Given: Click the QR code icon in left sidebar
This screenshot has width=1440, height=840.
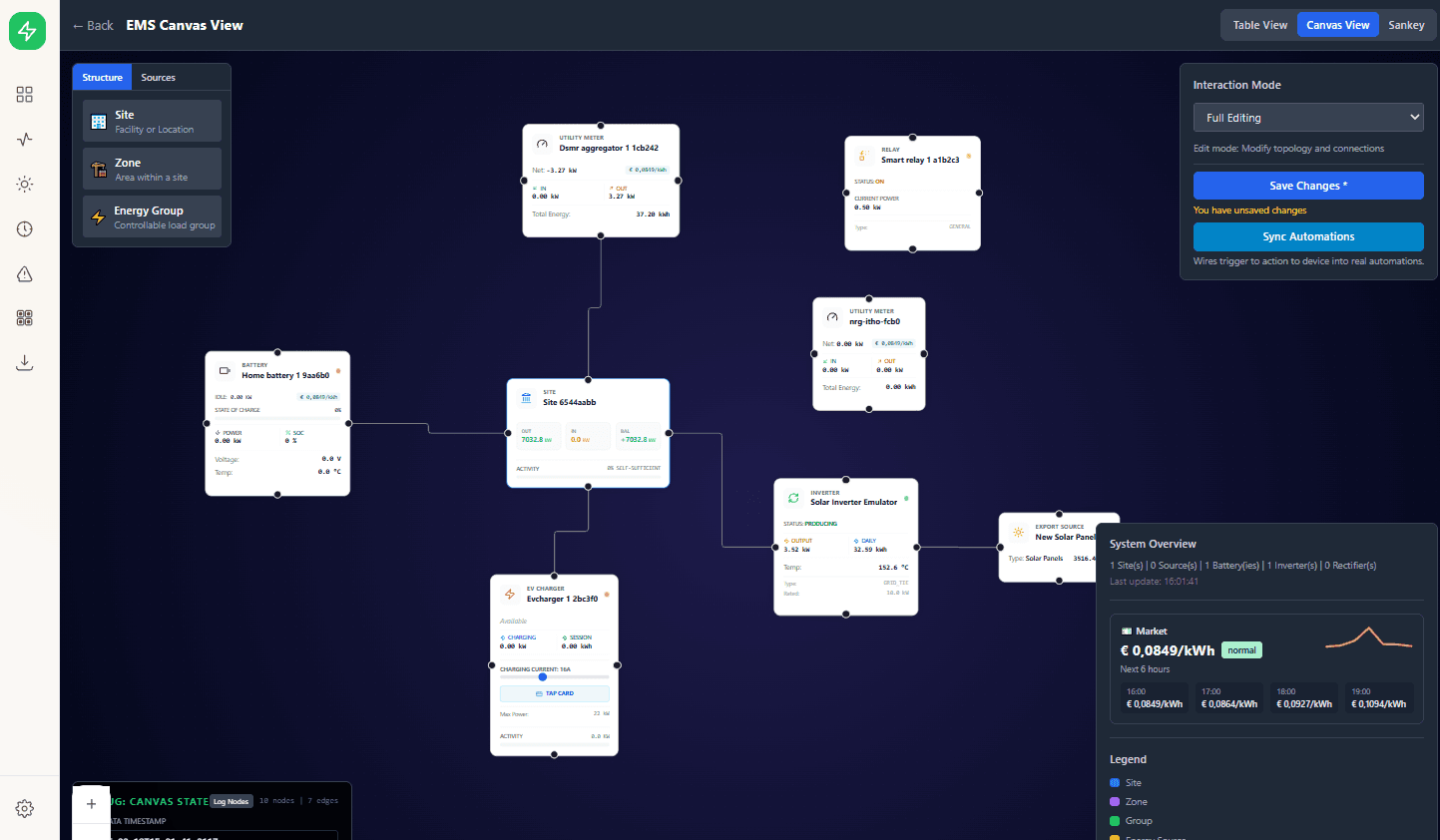Looking at the screenshot, I should coord(24,317).
